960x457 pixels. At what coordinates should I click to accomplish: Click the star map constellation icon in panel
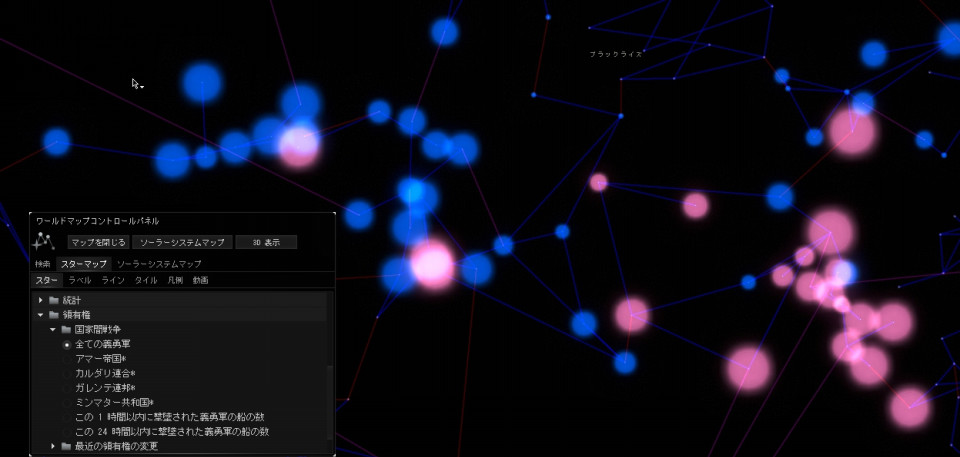tap(44, 241)
